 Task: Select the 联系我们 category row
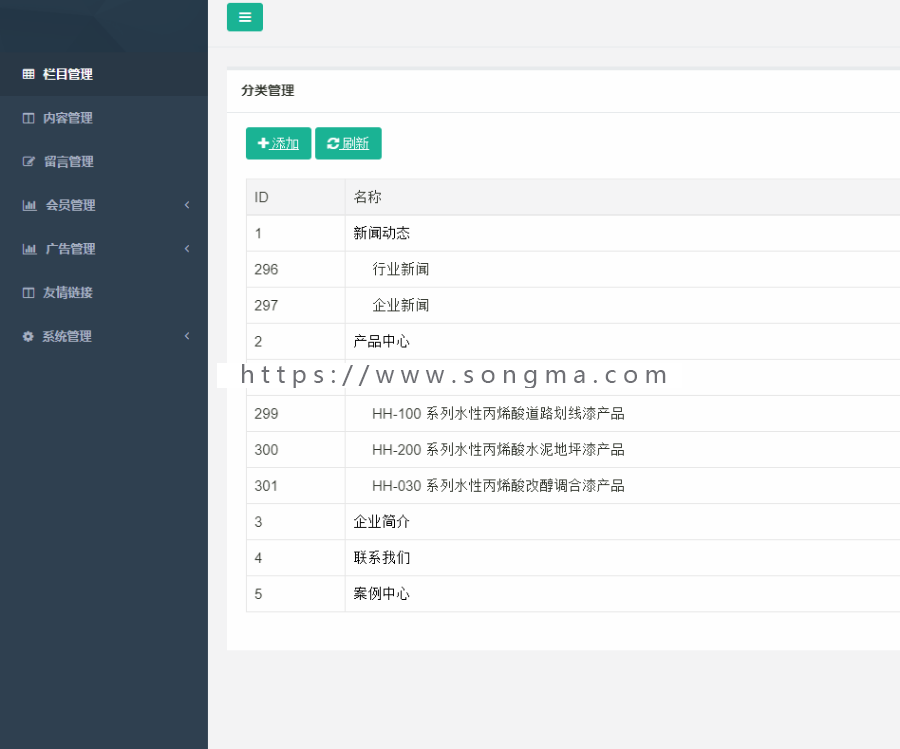[573, 558]
